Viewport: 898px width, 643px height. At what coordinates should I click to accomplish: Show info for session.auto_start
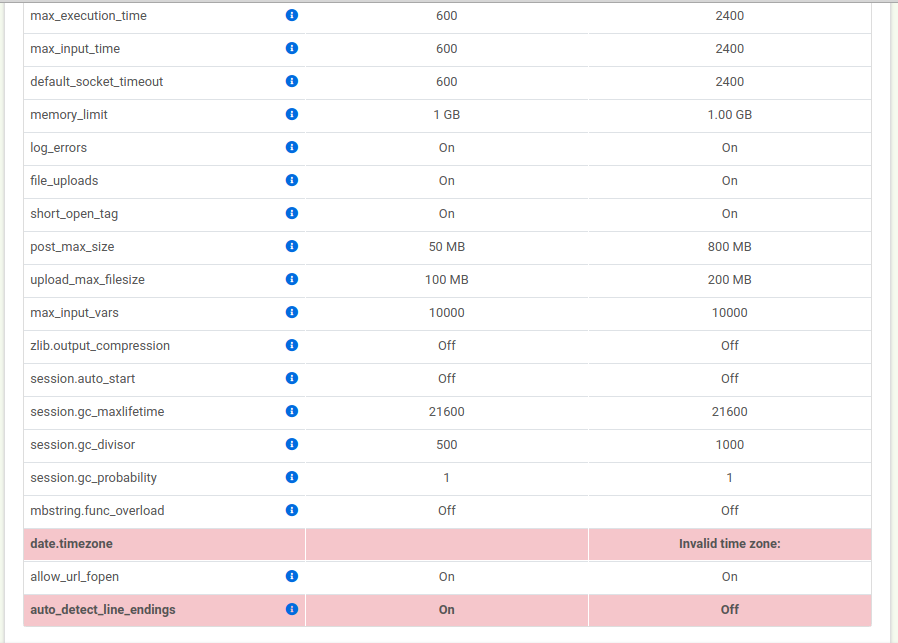click(292, 378)
